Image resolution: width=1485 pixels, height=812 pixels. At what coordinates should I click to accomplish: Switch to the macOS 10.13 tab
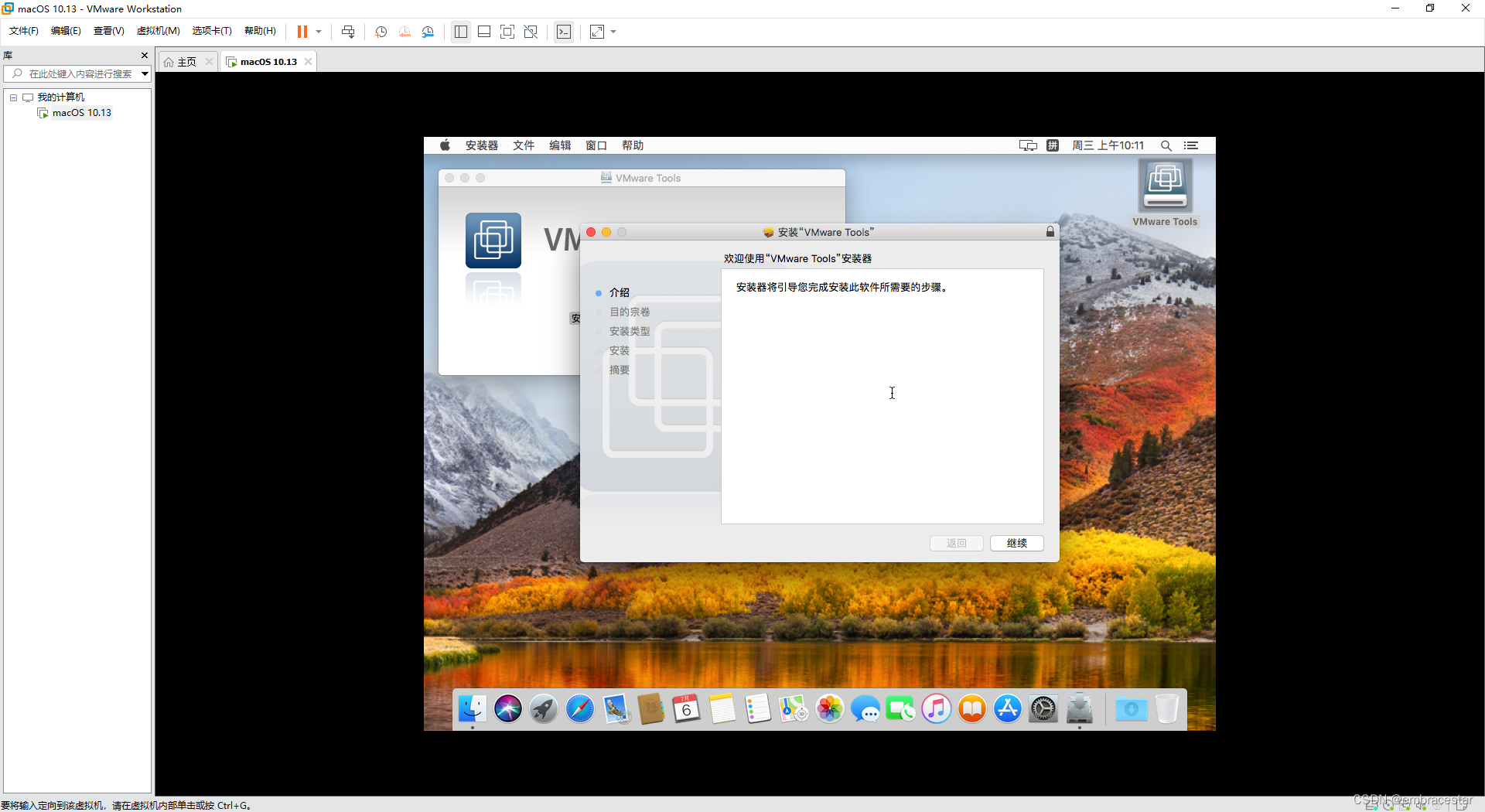(x=268, y=62)
